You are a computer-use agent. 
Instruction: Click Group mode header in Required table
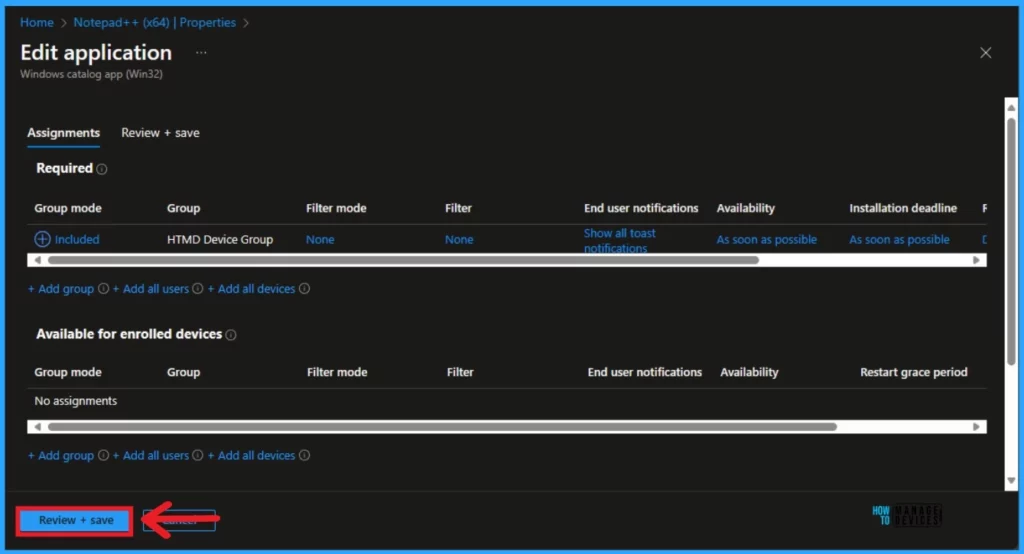click(68, 208)
